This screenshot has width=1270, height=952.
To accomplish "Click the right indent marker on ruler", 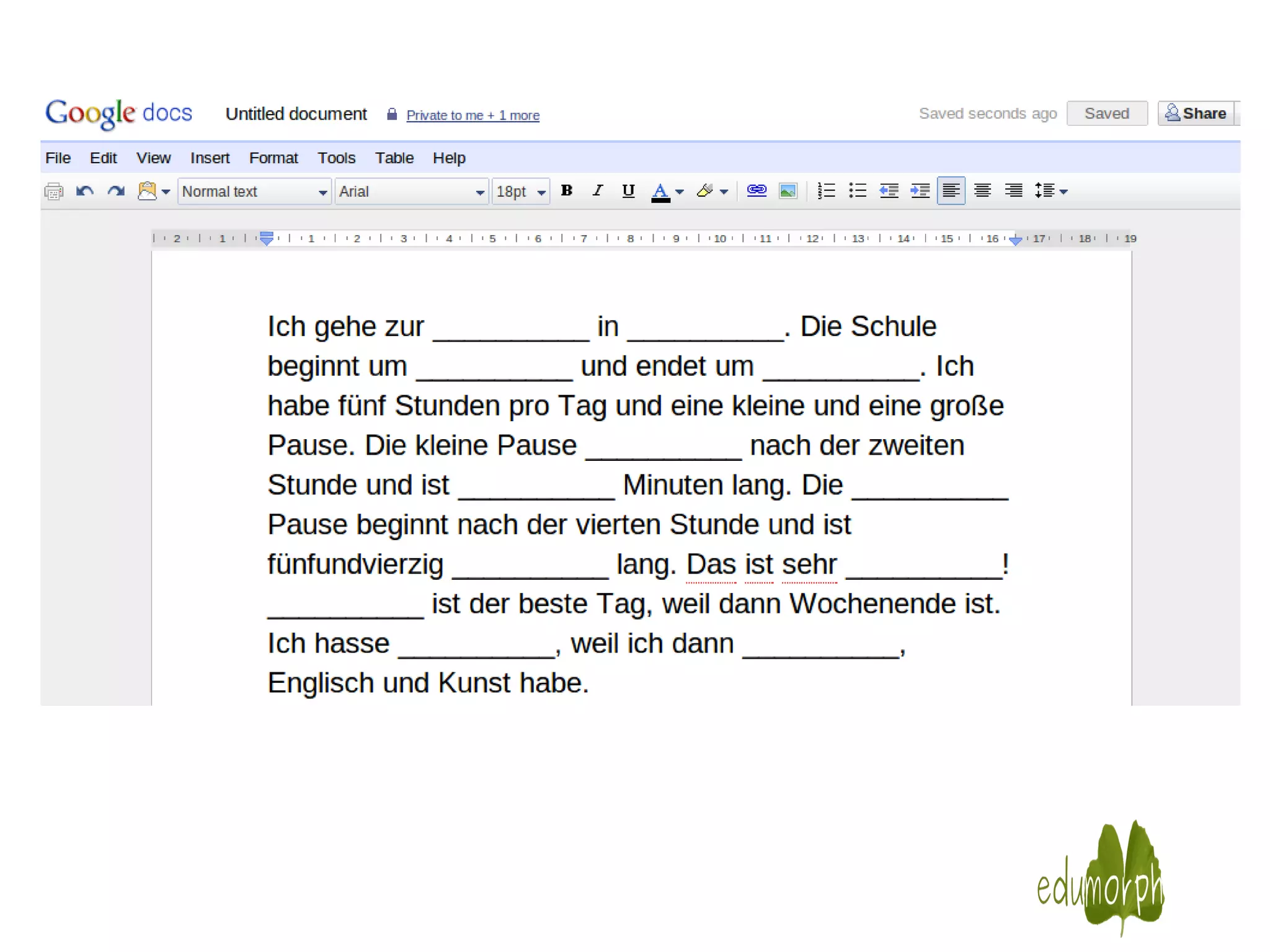I will pos(1016,240).
